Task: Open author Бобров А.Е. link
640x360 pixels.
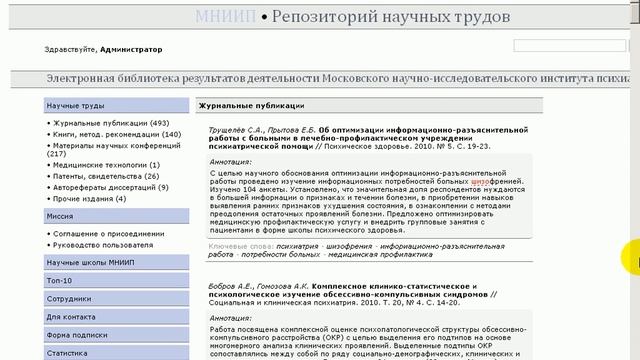Action: tap(230, 286)
